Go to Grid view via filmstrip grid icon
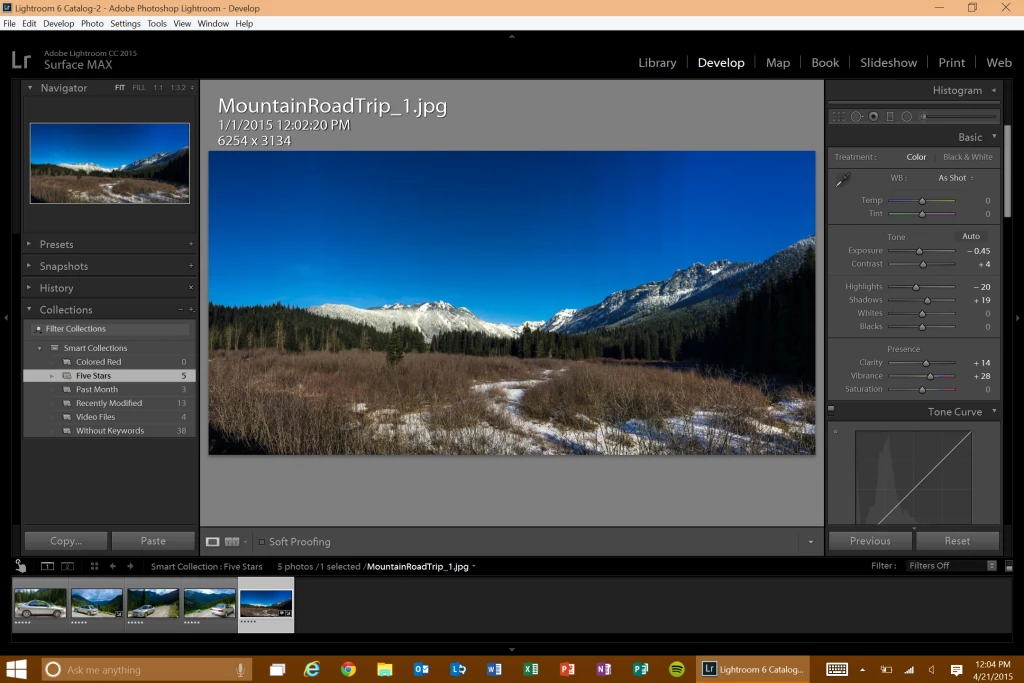This screenshot has width=1024, height=683. tap(95, 566)
